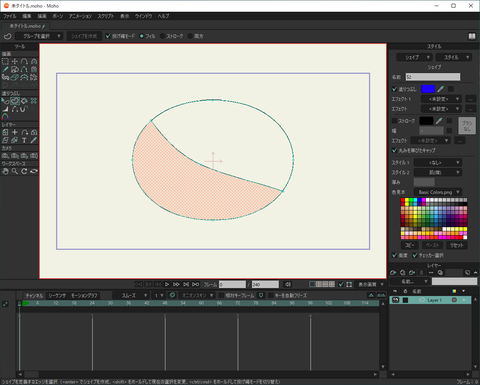Click the audio speaker icon near frame field
This screenshot has height=385, width=480.
tap(288, 284)
